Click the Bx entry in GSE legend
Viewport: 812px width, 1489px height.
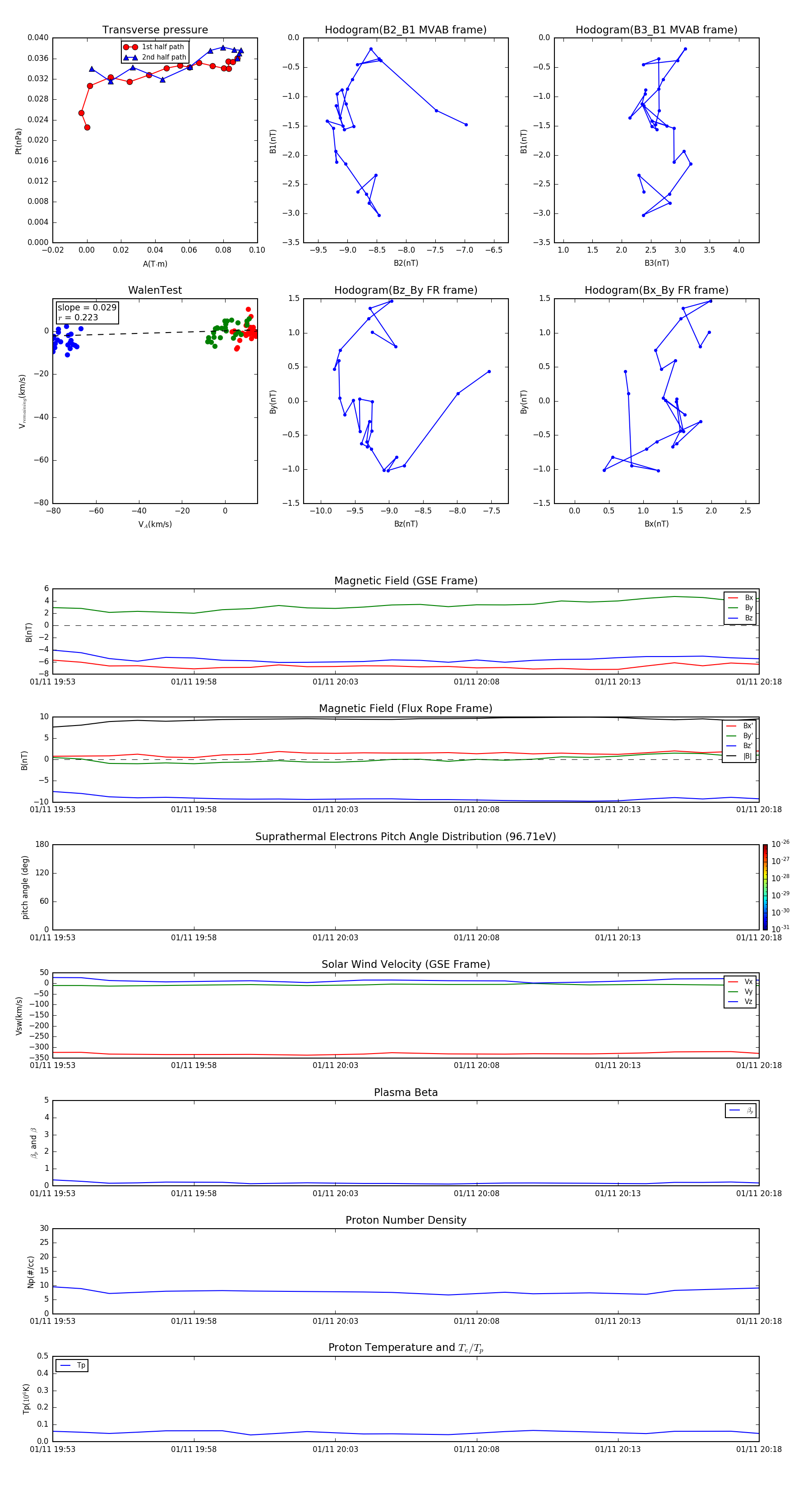(x=740, y=598)
